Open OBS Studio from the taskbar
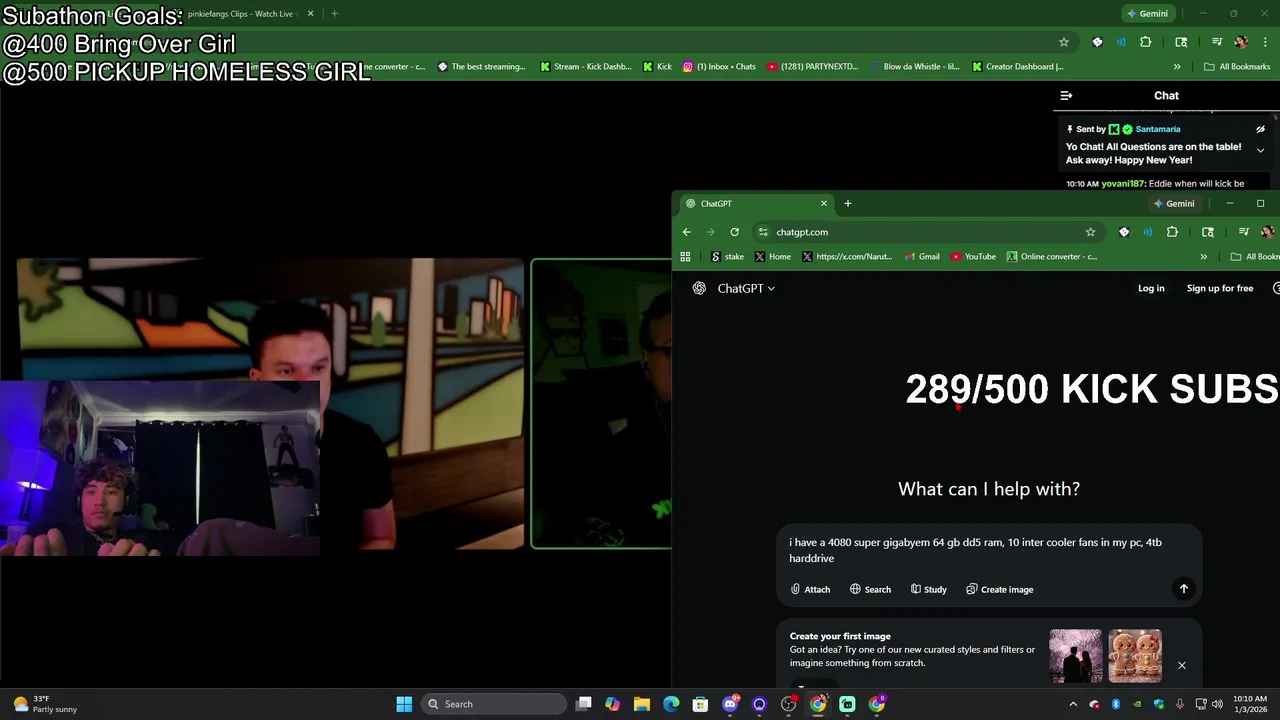 coord(788,704)
